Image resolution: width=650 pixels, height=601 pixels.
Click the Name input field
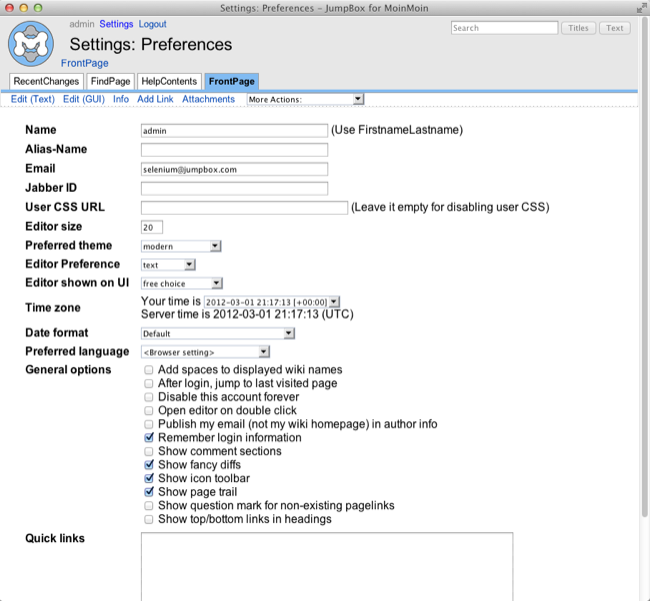tap(234, 131)
